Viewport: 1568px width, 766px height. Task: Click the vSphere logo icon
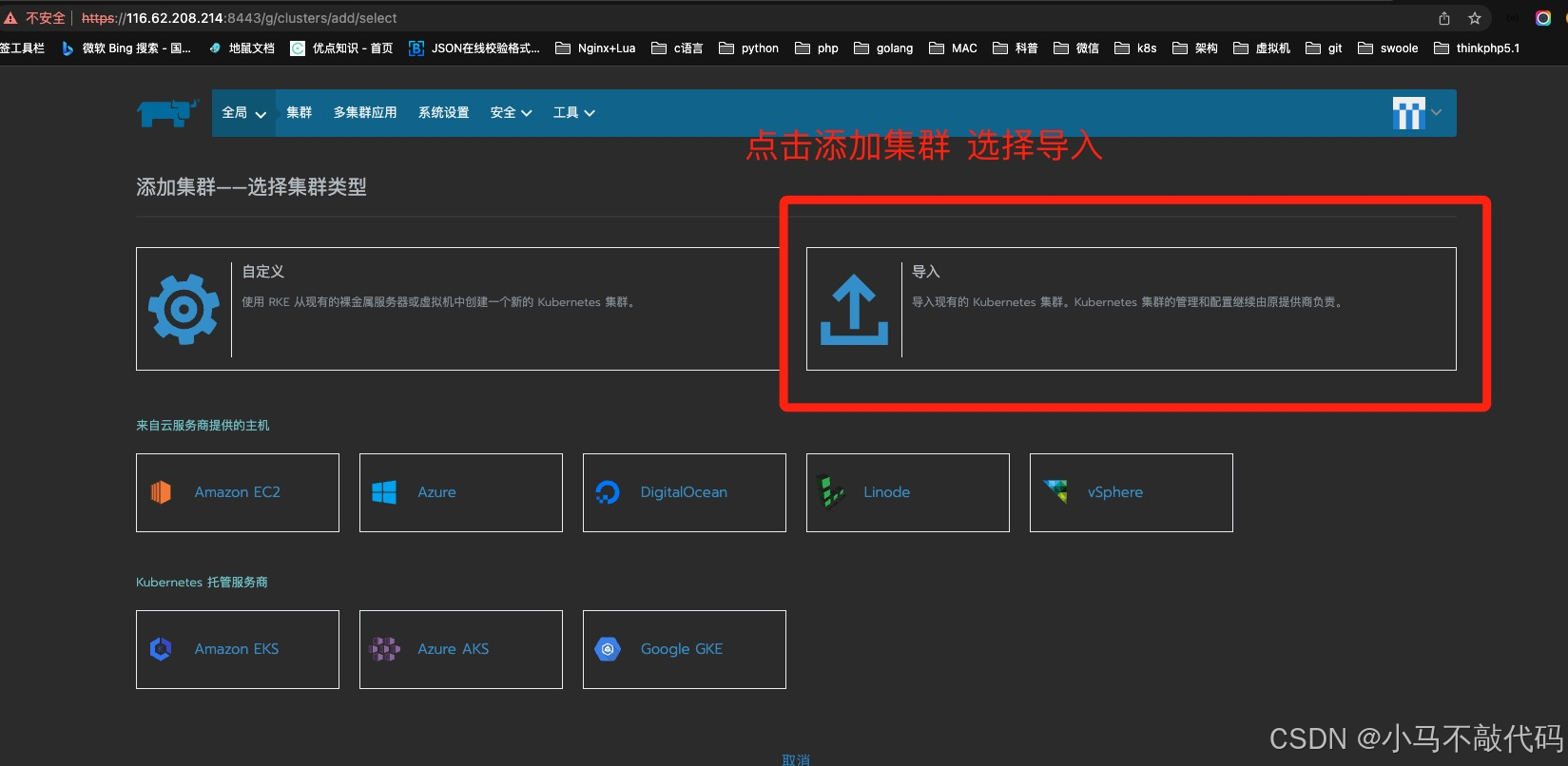[1055, 491]
